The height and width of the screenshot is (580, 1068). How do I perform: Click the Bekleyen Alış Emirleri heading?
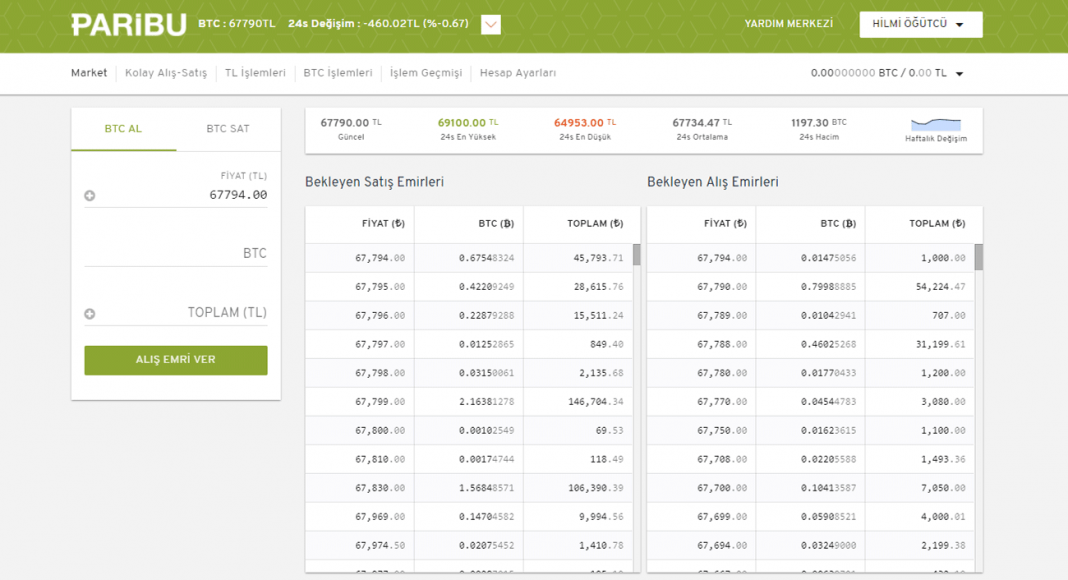point(712,182)
